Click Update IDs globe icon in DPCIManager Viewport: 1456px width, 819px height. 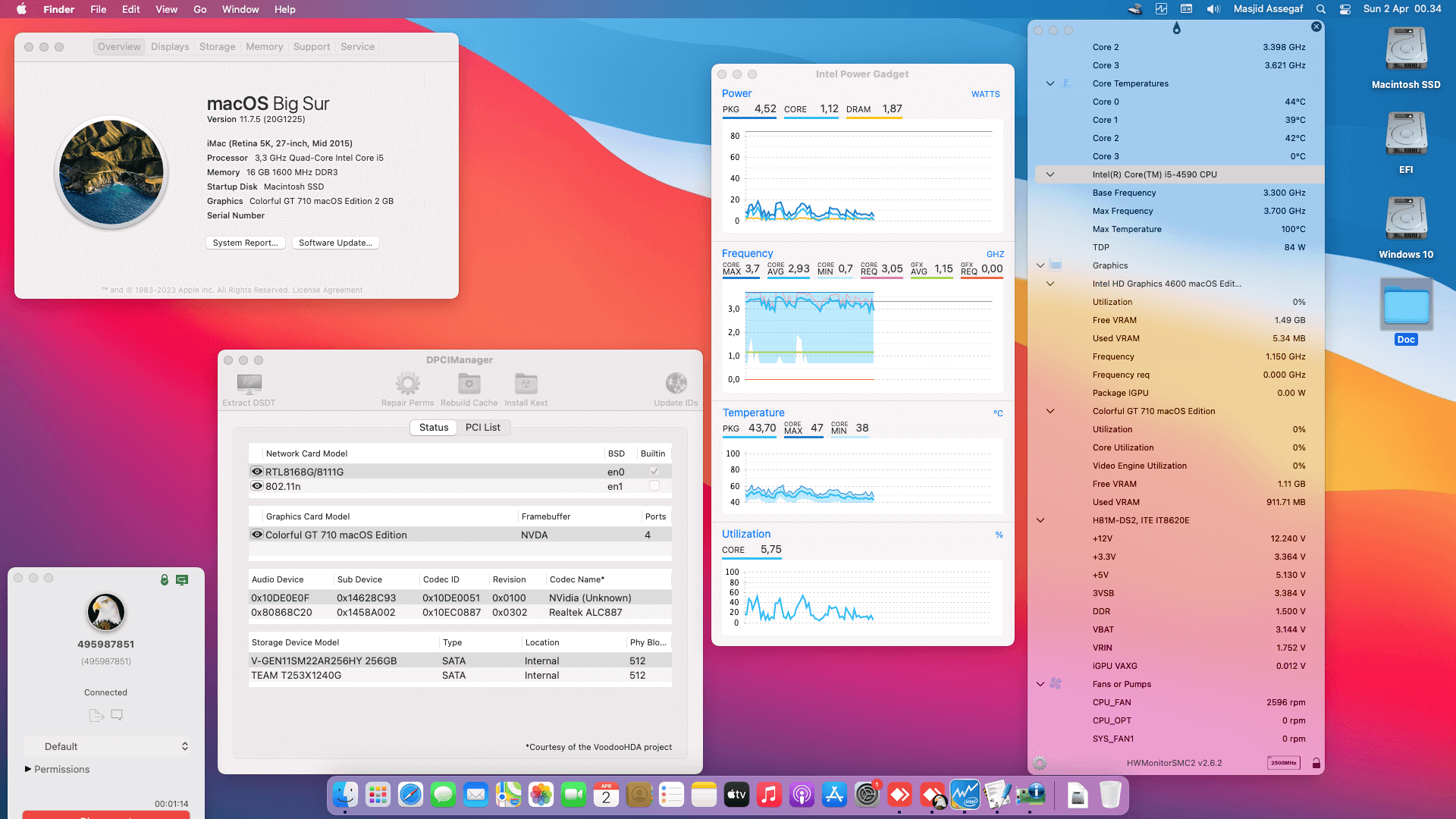(676, 384)
